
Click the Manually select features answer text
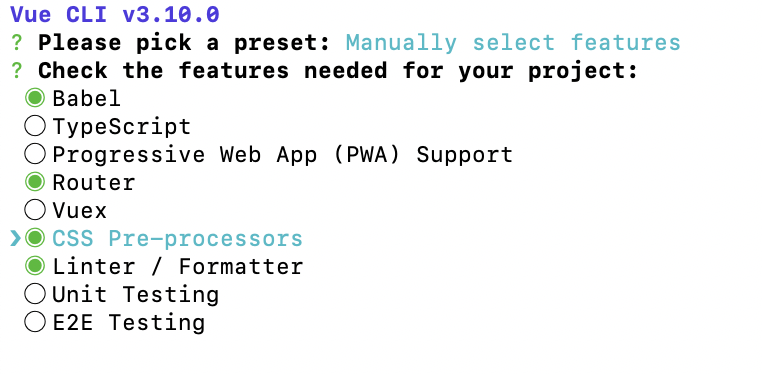[513, 43]
